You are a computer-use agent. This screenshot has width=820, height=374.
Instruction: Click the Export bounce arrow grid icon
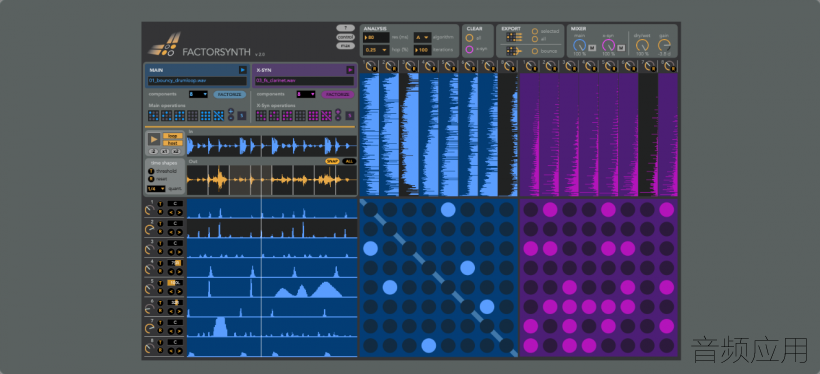click(x=515, y=51)
